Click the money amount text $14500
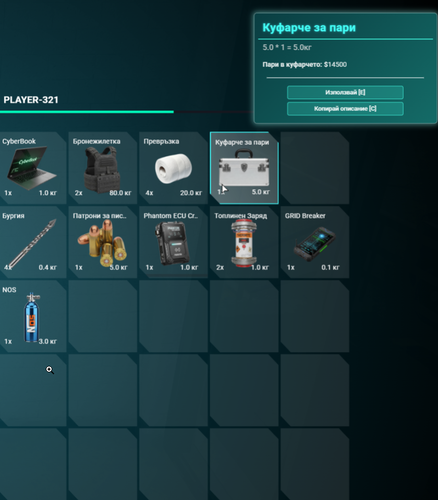This screenshot has height=500, width=438. [335, 64]
